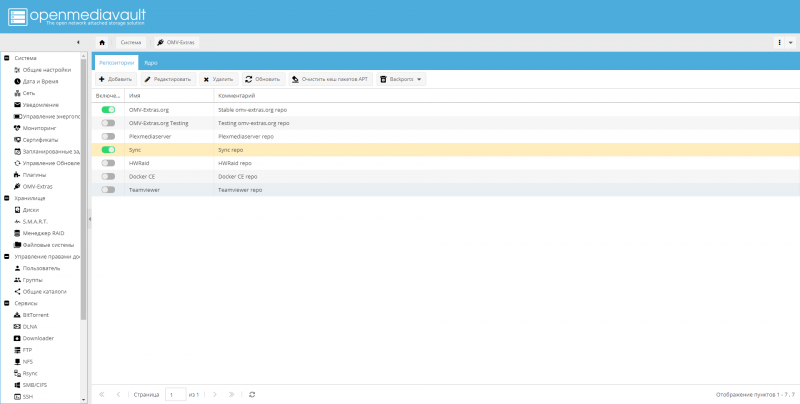Image resolution: width=800 pixels, height=404 pixels.
Task: Click the Monitoring heartbeat icon
Action: (17, 128)
